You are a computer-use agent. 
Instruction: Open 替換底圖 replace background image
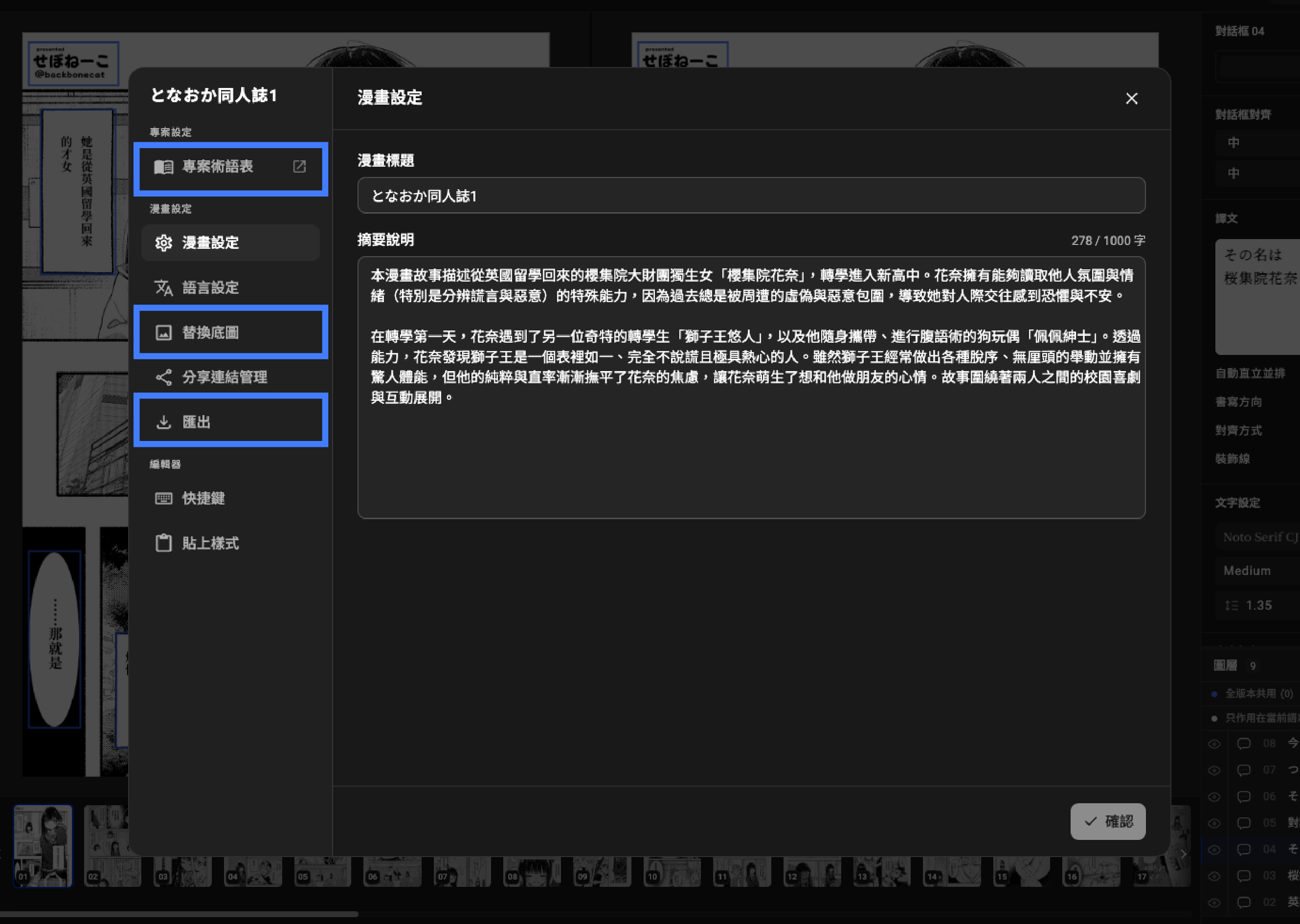pos(230,332)
